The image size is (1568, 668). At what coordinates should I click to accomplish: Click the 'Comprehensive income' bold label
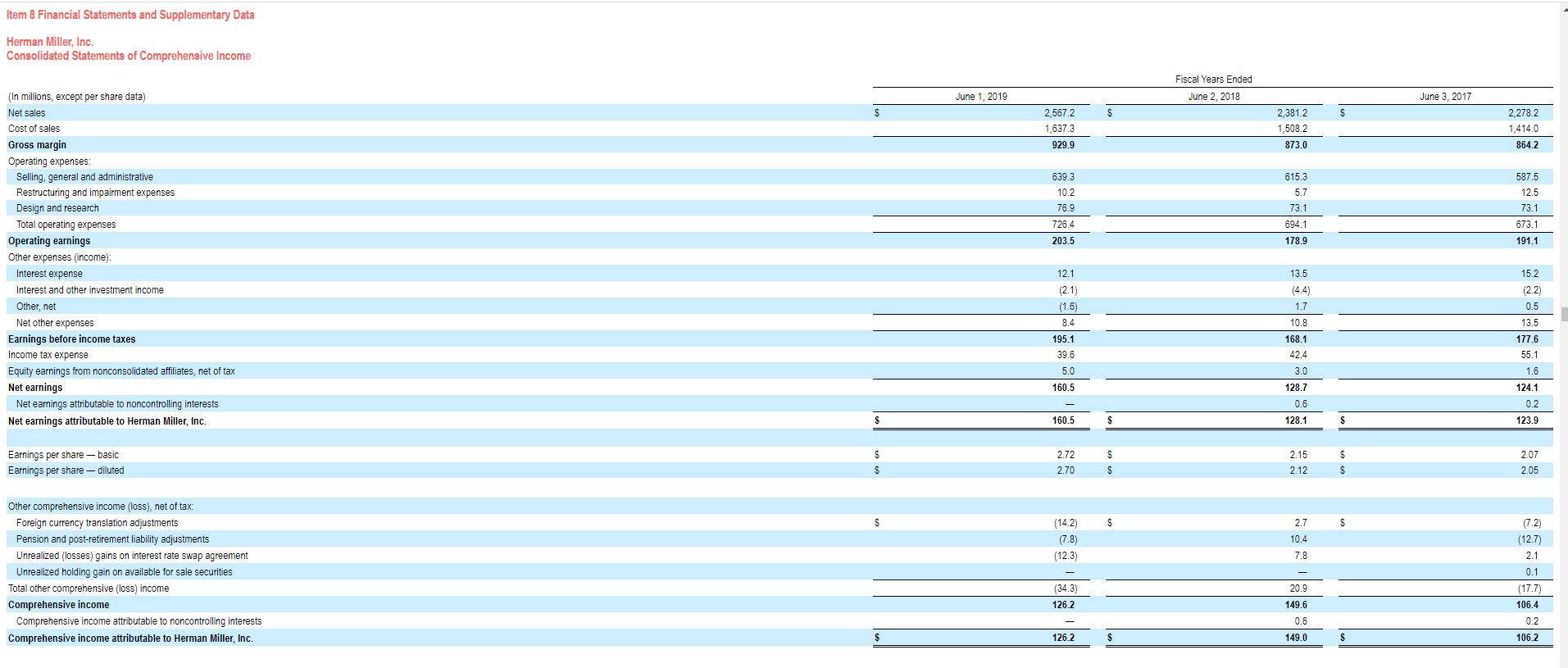click(x=58, y=605)
